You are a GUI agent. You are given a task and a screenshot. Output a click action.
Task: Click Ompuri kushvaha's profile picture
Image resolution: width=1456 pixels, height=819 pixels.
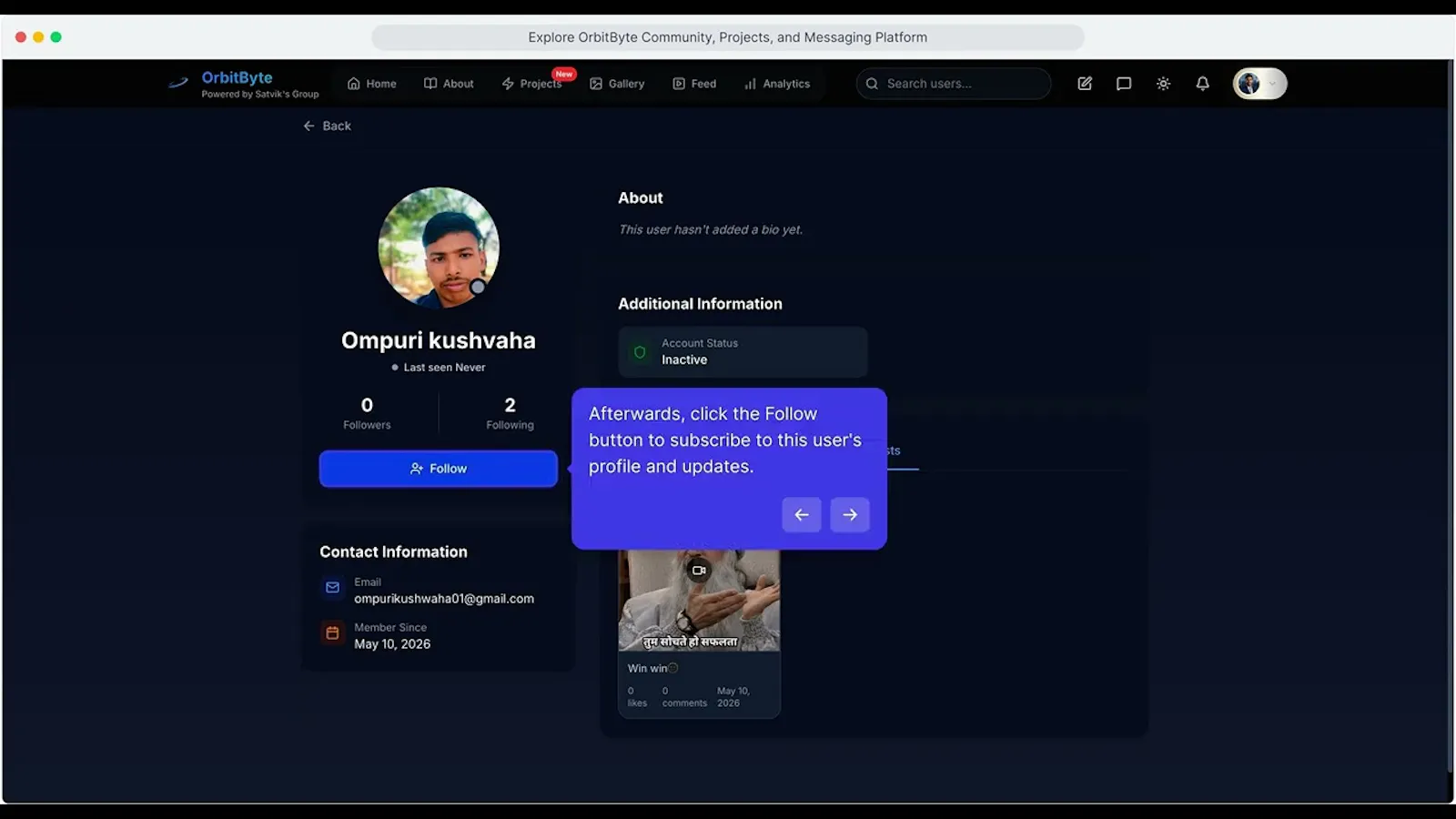click(439, 248)
